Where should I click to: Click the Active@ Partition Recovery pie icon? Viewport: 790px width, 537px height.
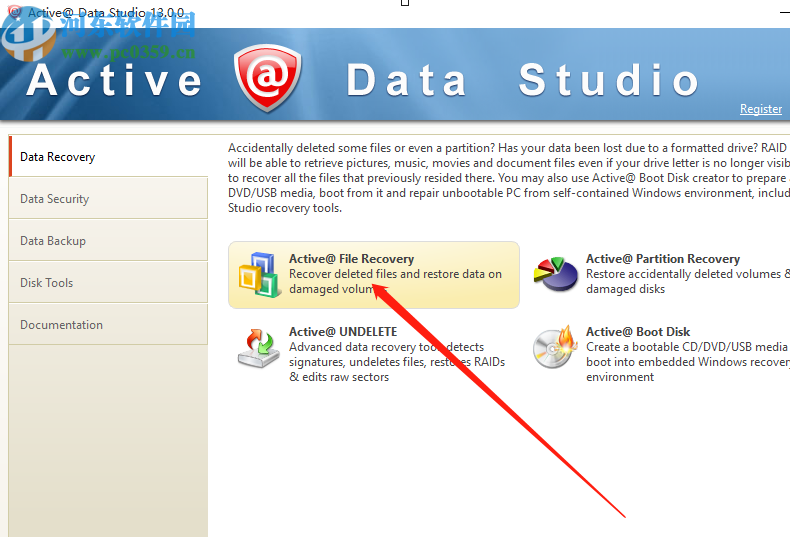pos(555,274)
